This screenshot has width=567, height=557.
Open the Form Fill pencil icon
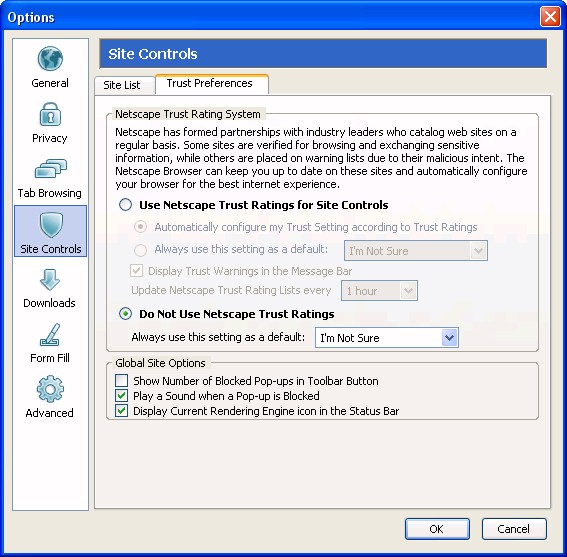(x=50, y=335)
